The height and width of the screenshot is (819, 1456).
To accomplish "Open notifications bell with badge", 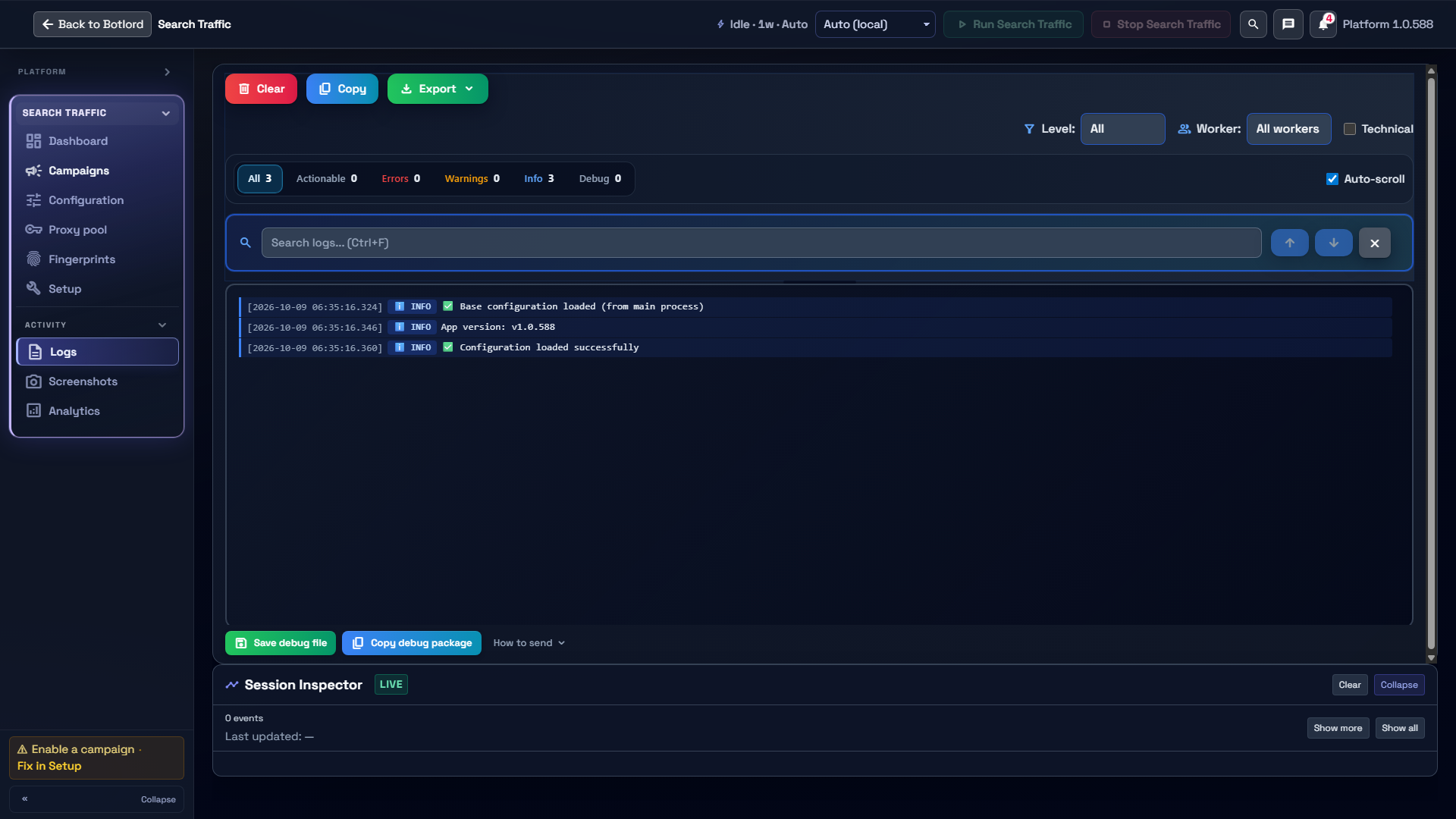I will pos(1323,24).
